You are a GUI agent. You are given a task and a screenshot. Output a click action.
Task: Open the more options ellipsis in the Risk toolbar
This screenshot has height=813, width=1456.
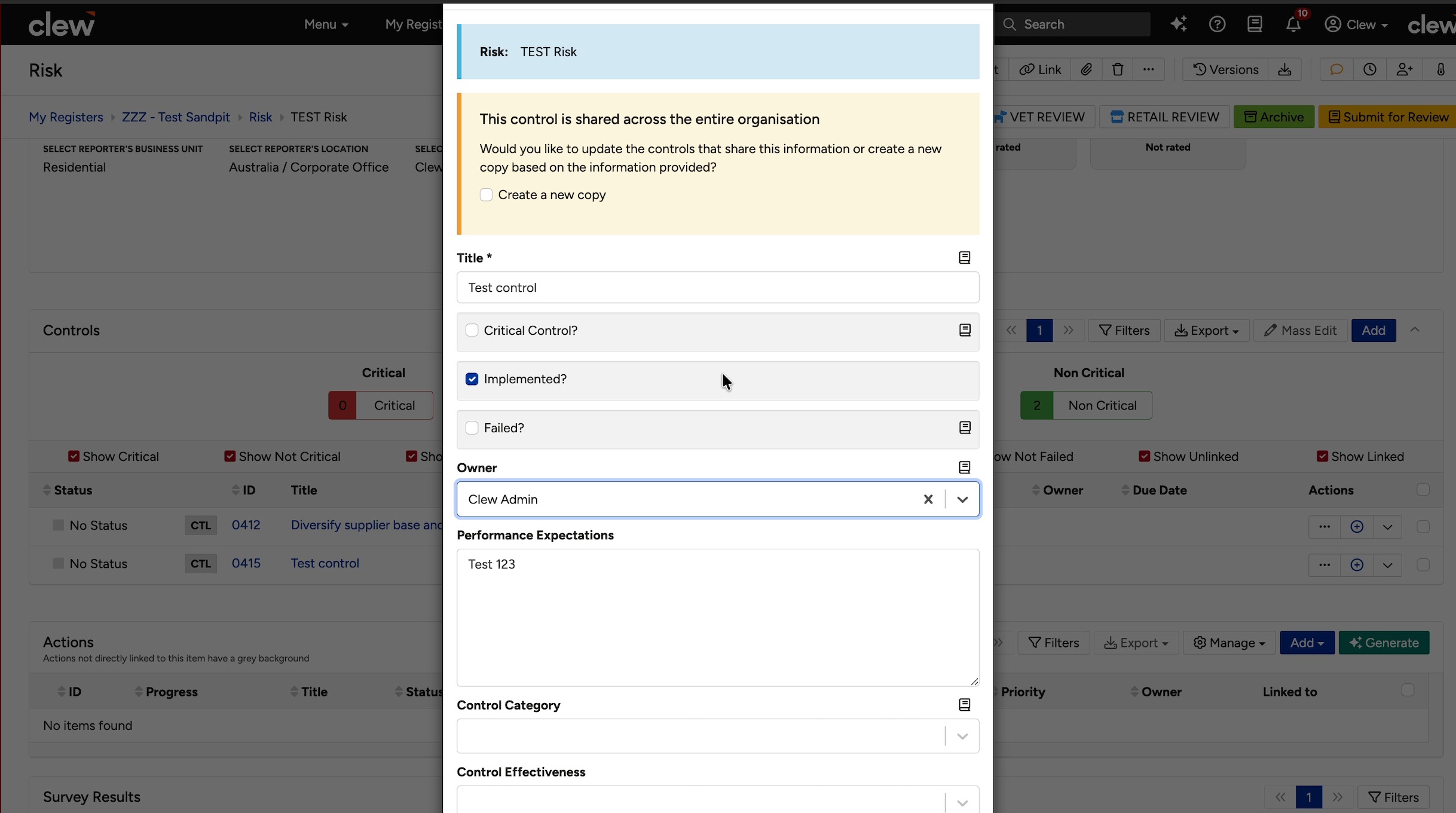(x=1148, y=69)
